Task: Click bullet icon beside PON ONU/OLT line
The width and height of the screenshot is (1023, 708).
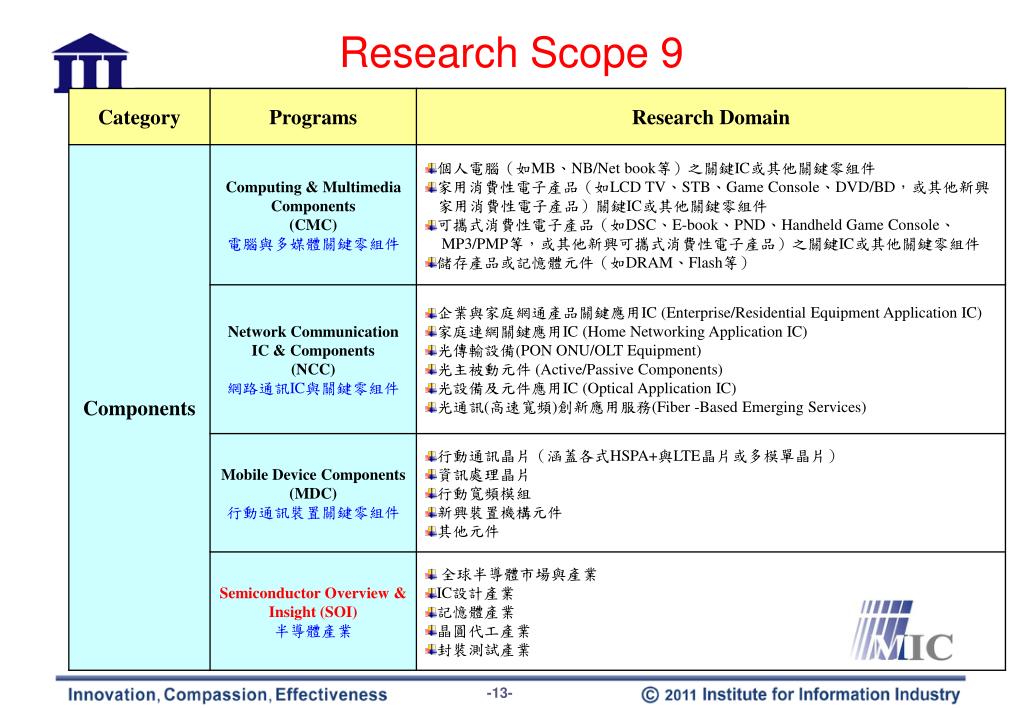Action: tap(431, 351)
